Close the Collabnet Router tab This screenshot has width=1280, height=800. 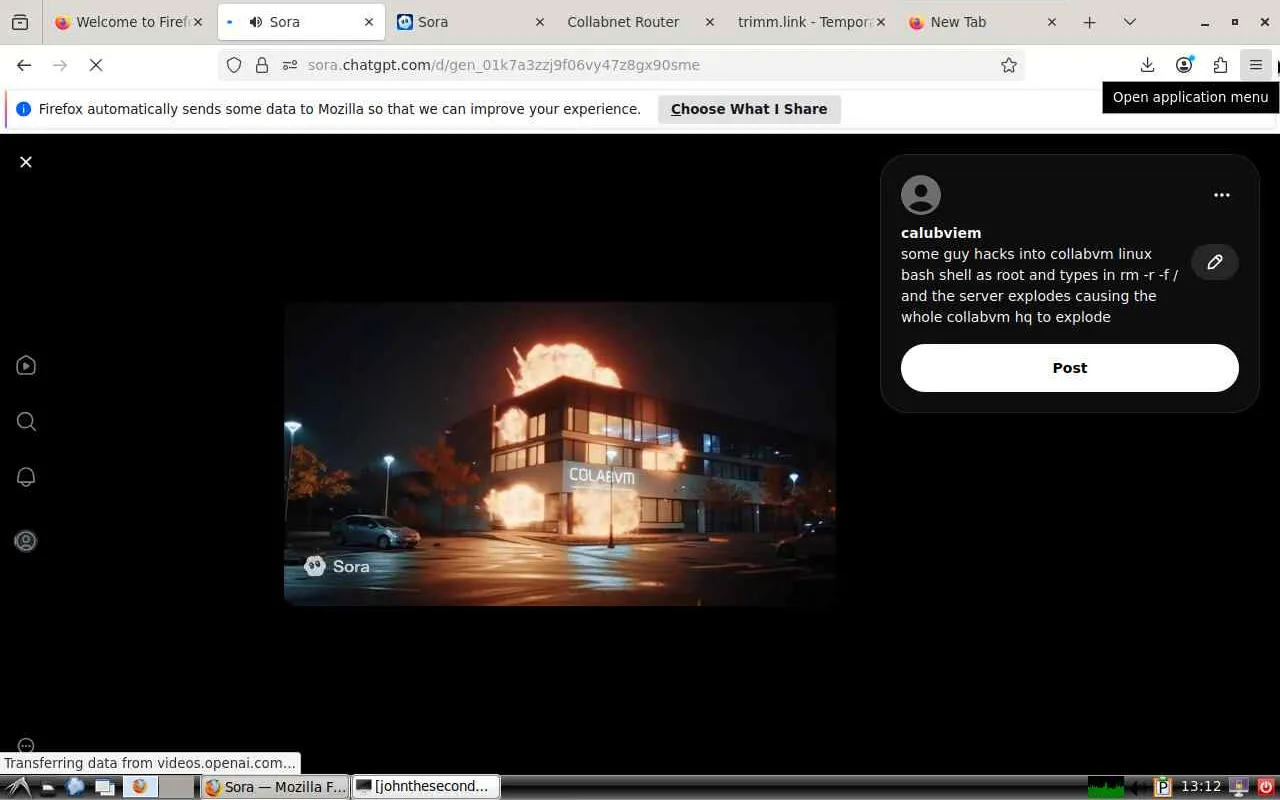coord(710,22)
